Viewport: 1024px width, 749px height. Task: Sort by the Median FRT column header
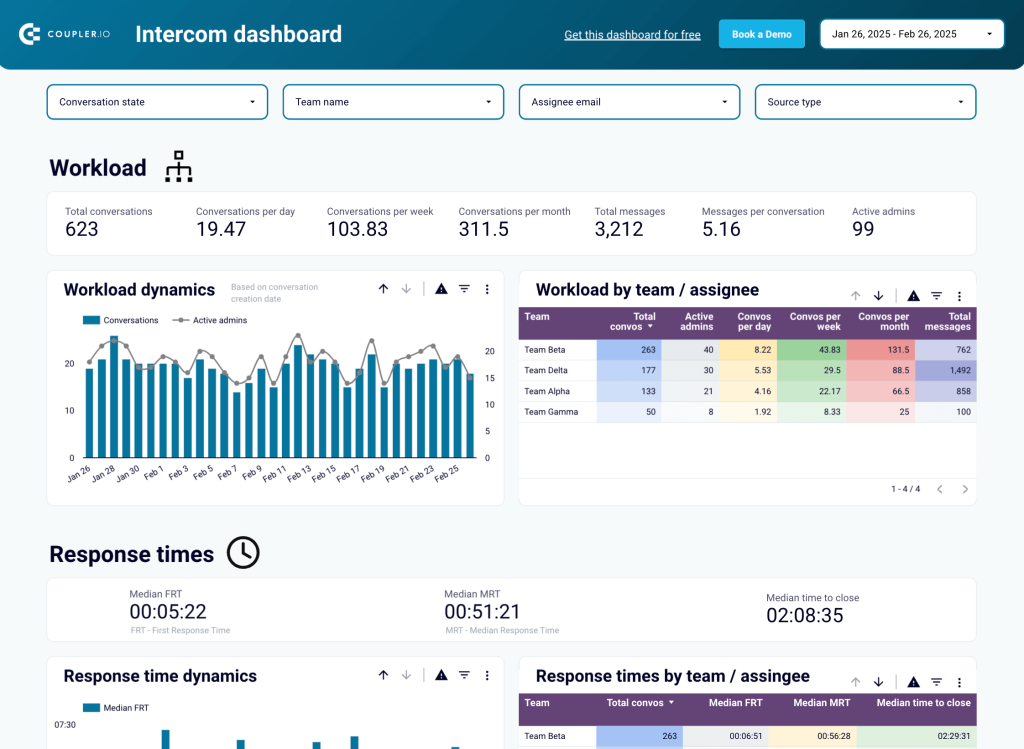click(735, 703)
